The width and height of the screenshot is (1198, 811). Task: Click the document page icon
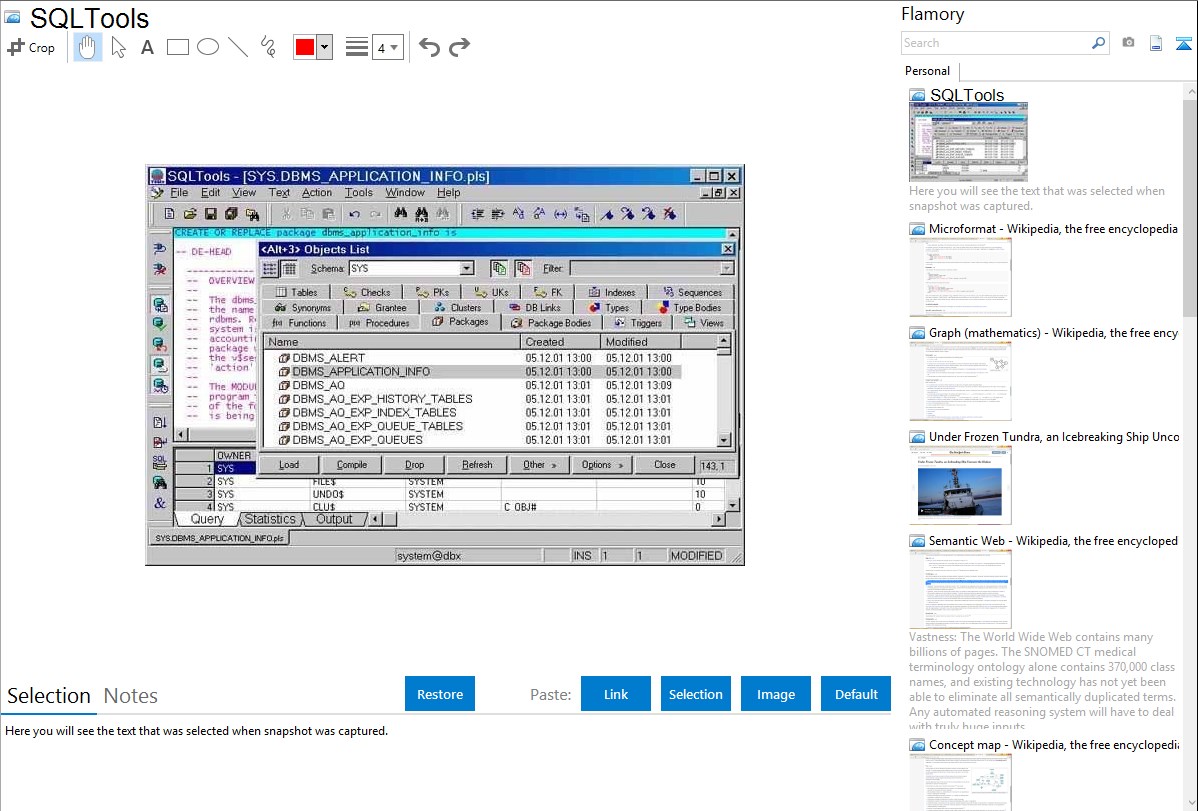1156,43
